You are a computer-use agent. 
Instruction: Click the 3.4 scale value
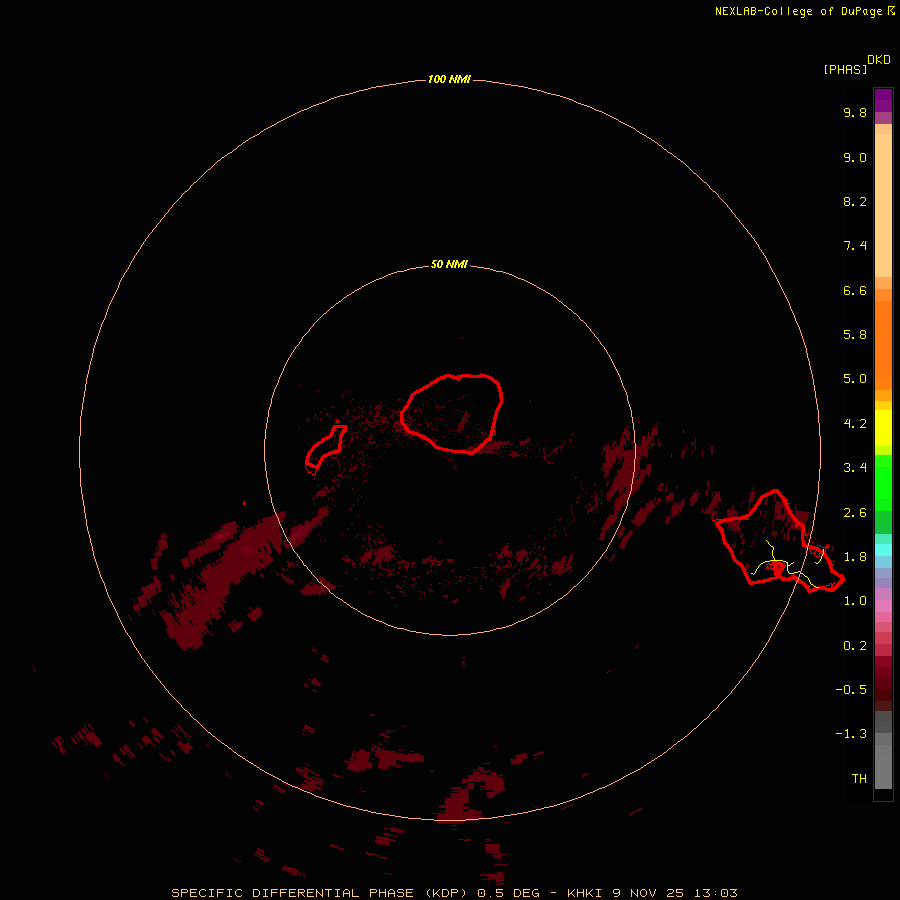(x=855, y=468)
